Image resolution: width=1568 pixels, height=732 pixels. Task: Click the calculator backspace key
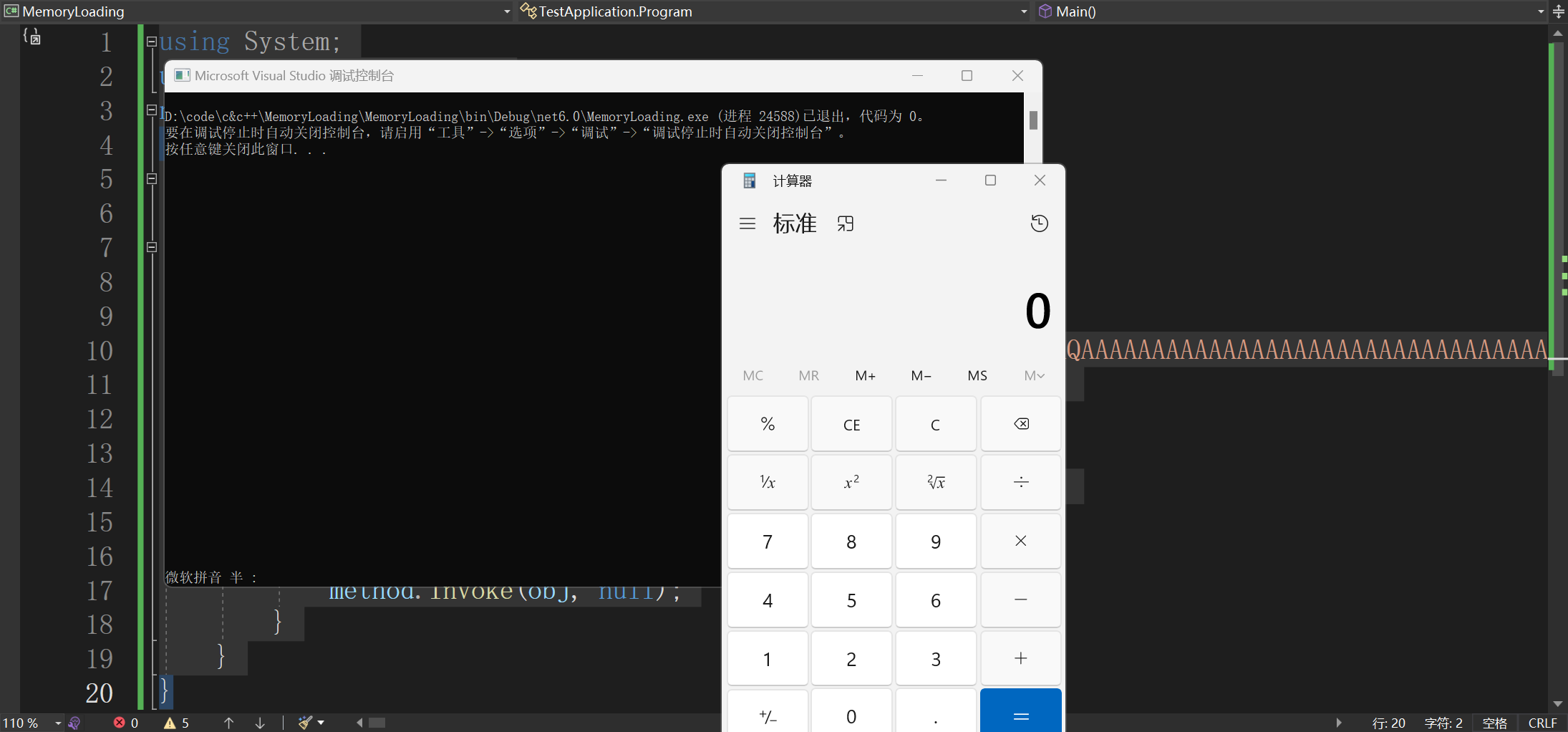tap(1021, 424)
